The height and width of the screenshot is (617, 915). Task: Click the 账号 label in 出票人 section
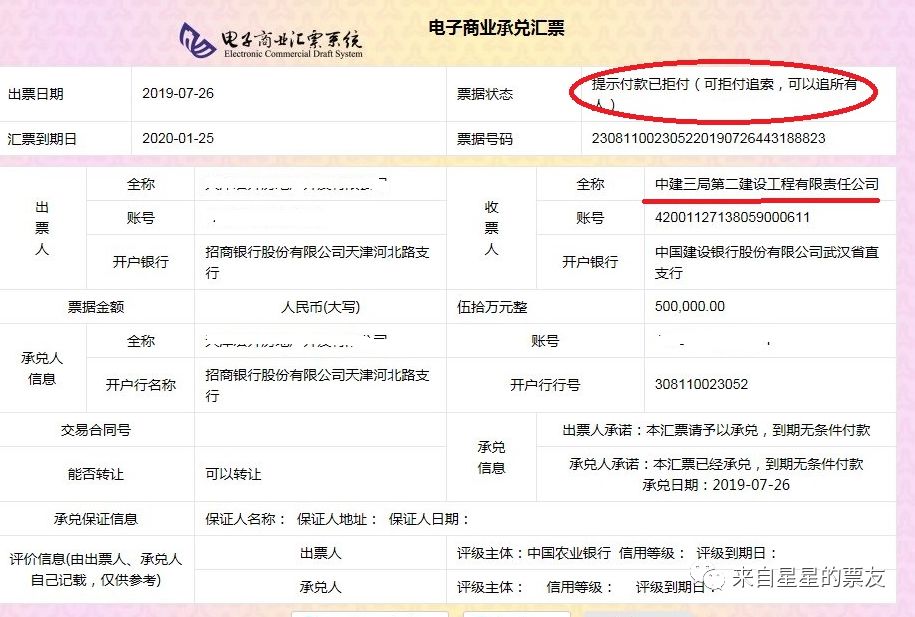[x=141, y=218]
